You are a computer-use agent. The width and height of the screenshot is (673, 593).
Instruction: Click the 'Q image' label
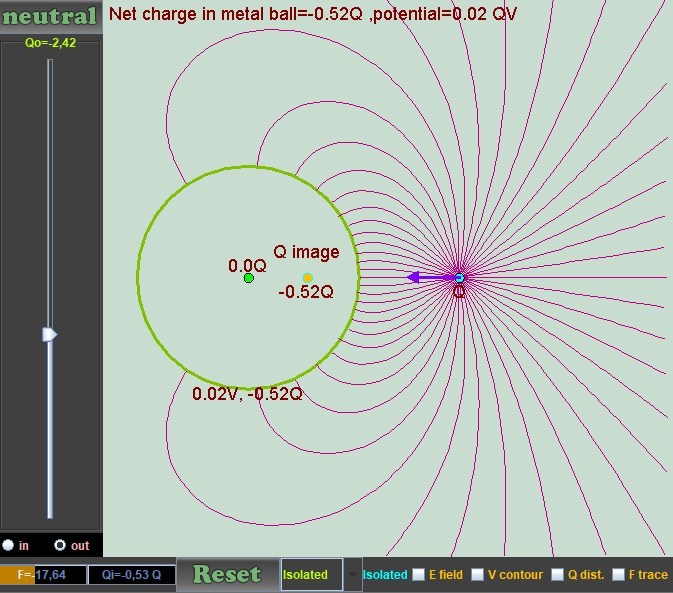(306, 252)
